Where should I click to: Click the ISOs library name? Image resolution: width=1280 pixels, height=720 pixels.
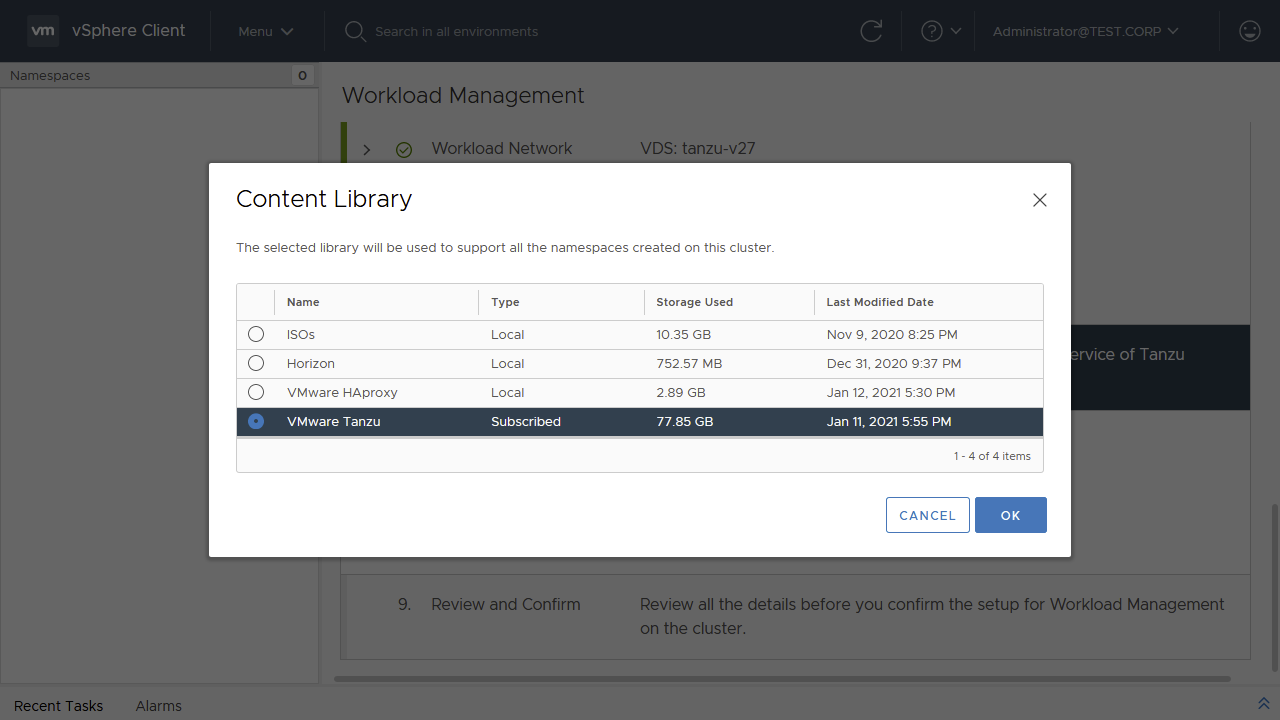tap(301, 334)
